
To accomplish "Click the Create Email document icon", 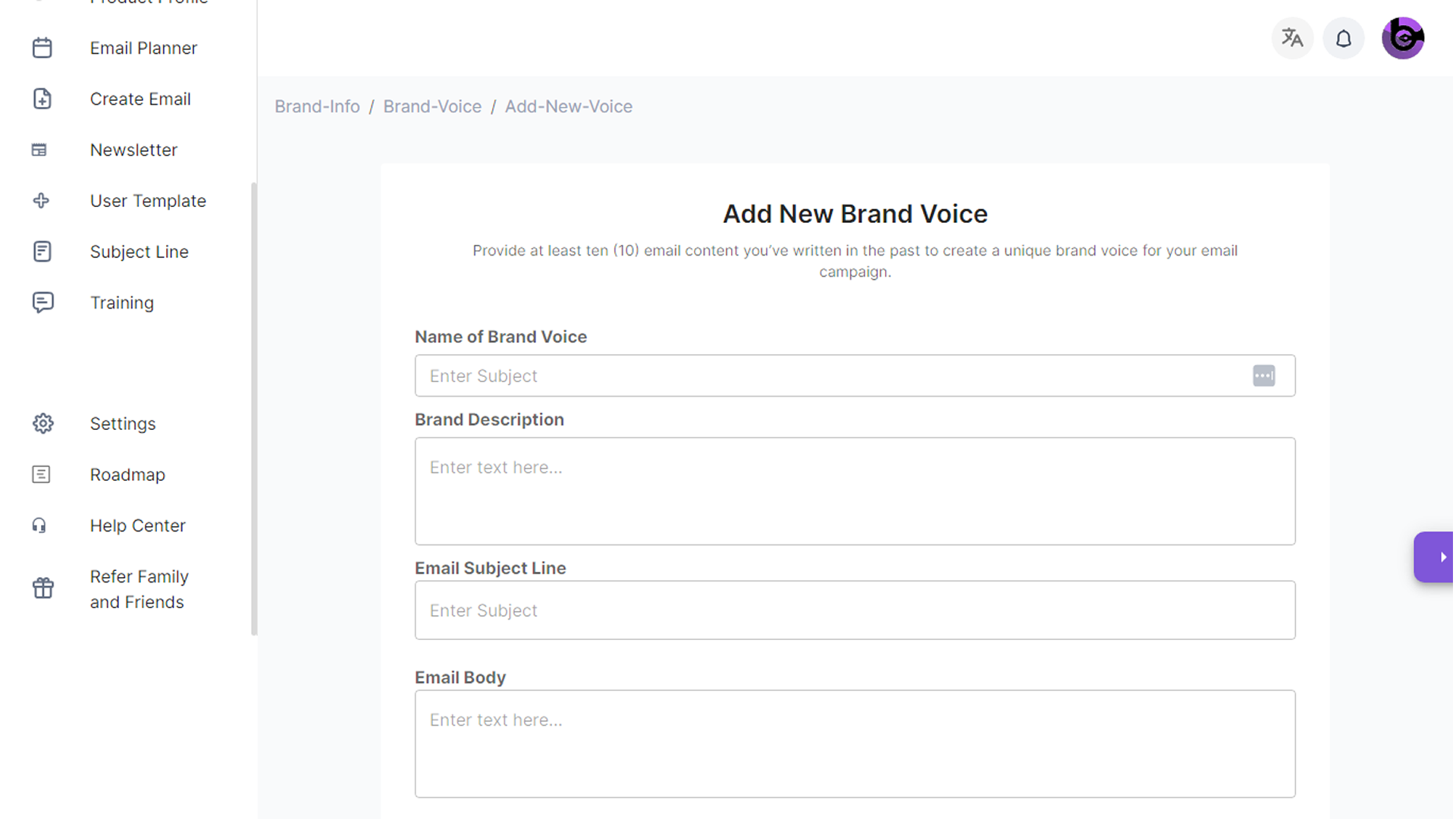I will (42, 99).
